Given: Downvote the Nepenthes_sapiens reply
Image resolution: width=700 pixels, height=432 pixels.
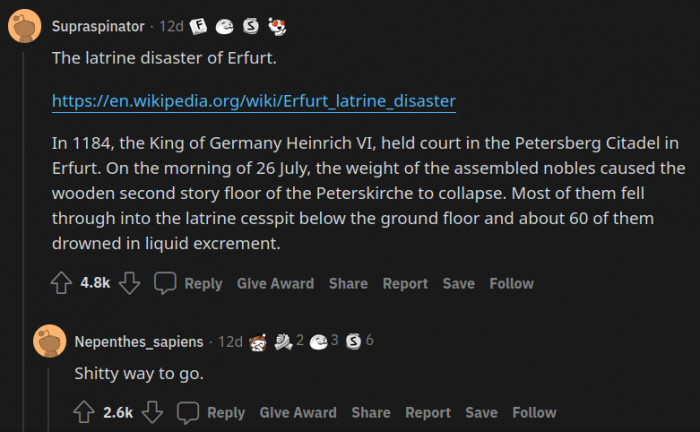Looking at the screenshot, I should click(x=152, y=412).
